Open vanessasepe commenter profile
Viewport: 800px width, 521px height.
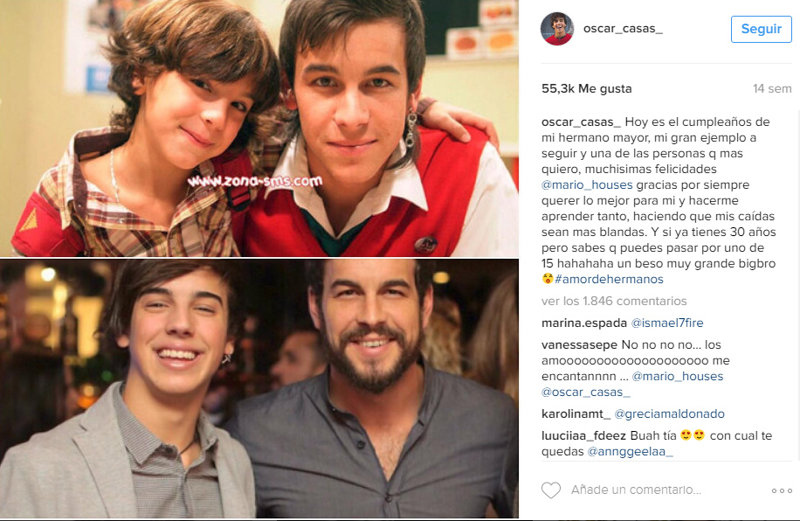579,345
